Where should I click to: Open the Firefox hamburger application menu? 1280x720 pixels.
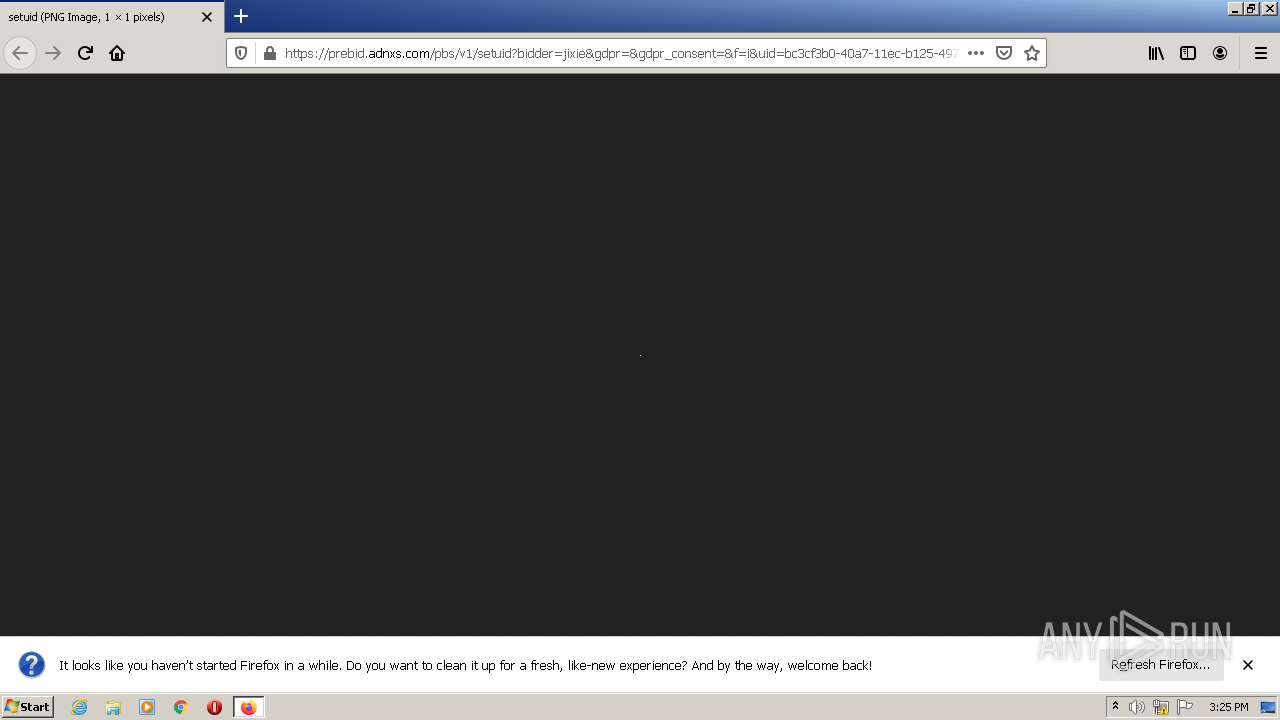[x=1261, y=53]
